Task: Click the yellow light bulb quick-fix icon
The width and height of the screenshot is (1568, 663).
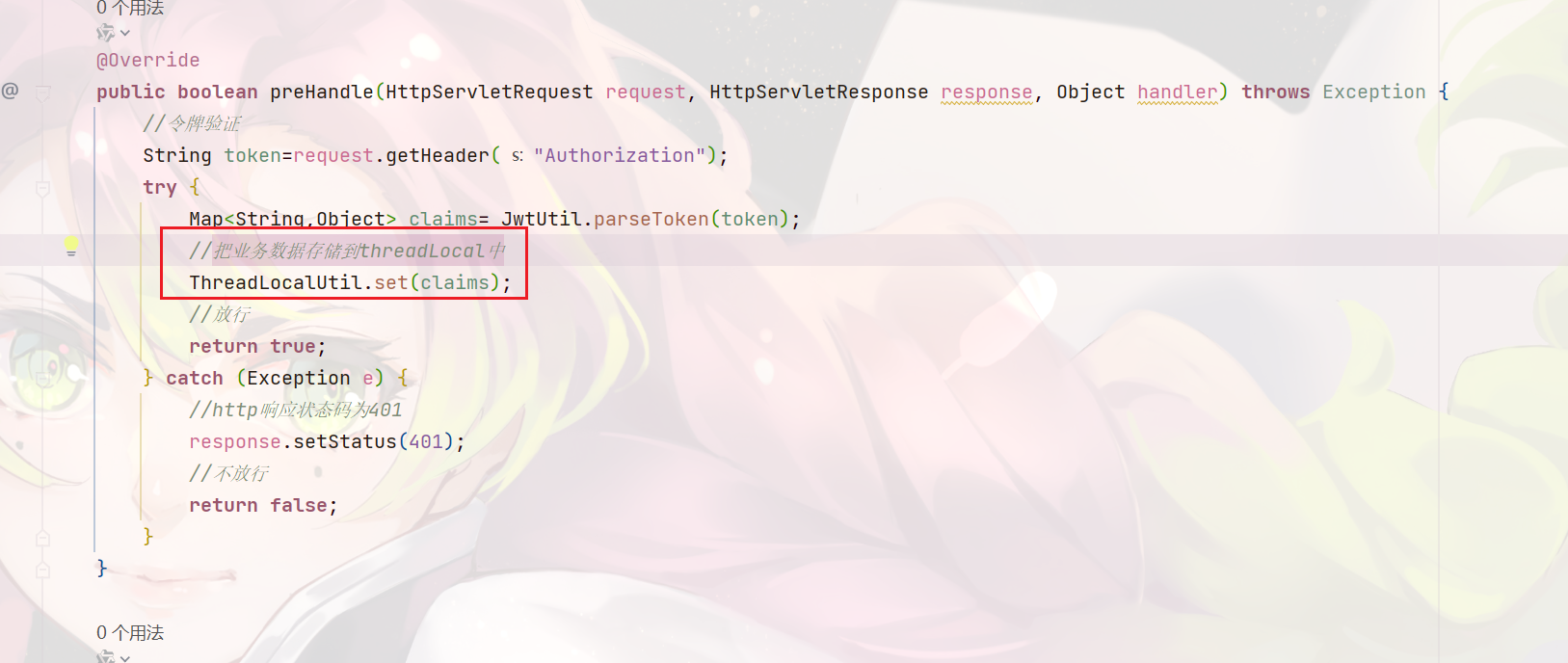Action: point(71,247)
